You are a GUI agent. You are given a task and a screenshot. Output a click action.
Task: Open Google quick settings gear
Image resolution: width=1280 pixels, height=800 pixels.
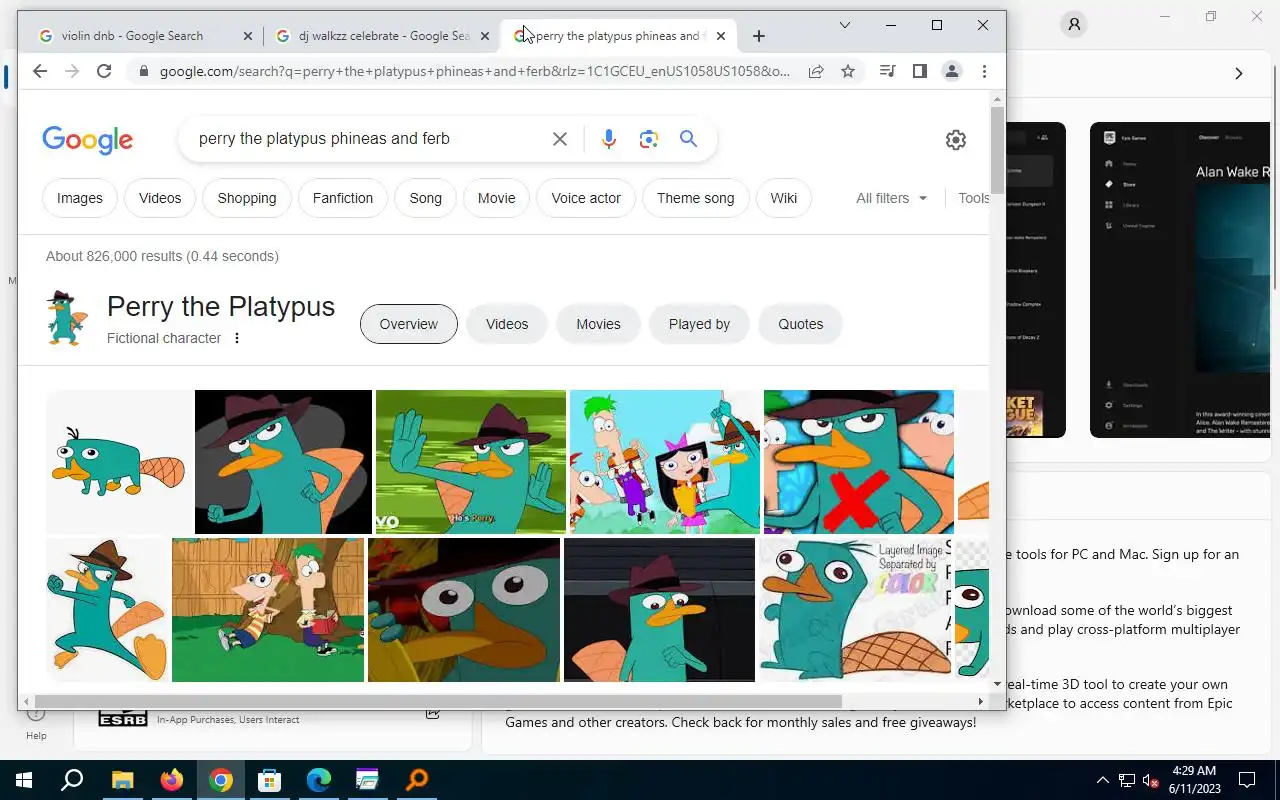[x=956, y=140]
